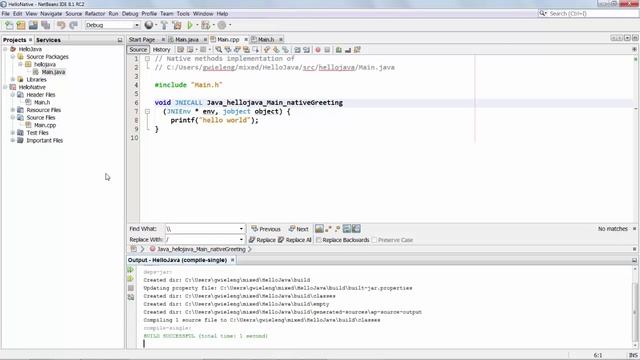The image size is (640, 360).
Task: Expand the Important Files node
Action: pyautogui.click(x=13, y=140)
